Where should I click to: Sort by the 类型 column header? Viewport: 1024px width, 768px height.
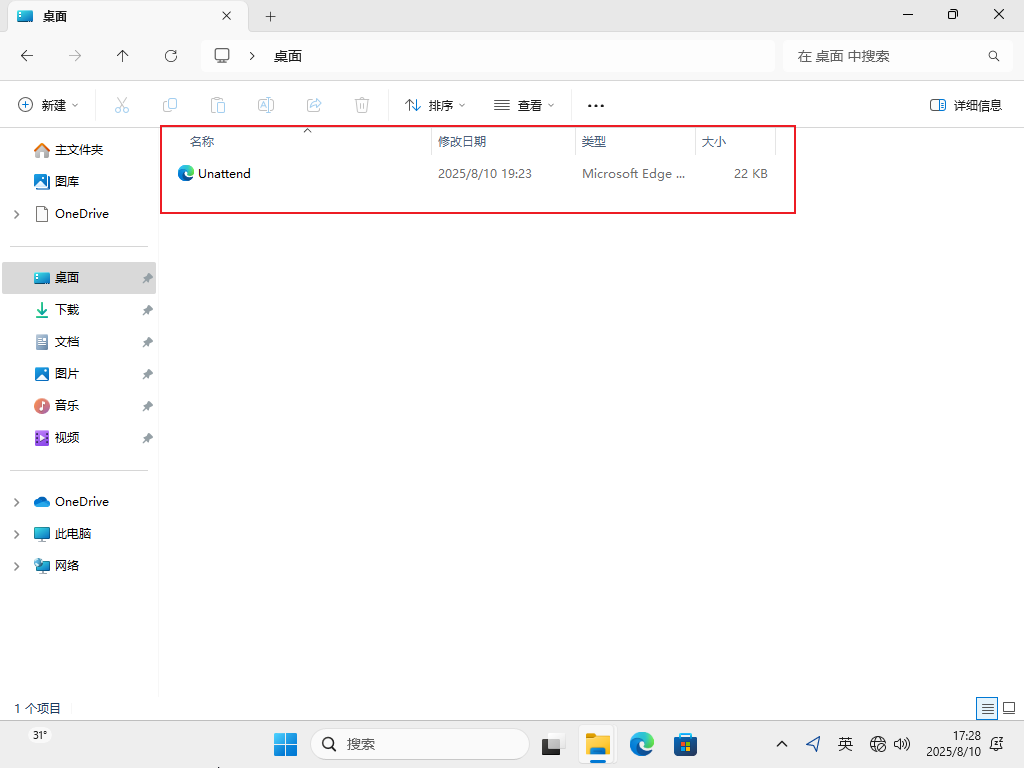pos(594,142)
